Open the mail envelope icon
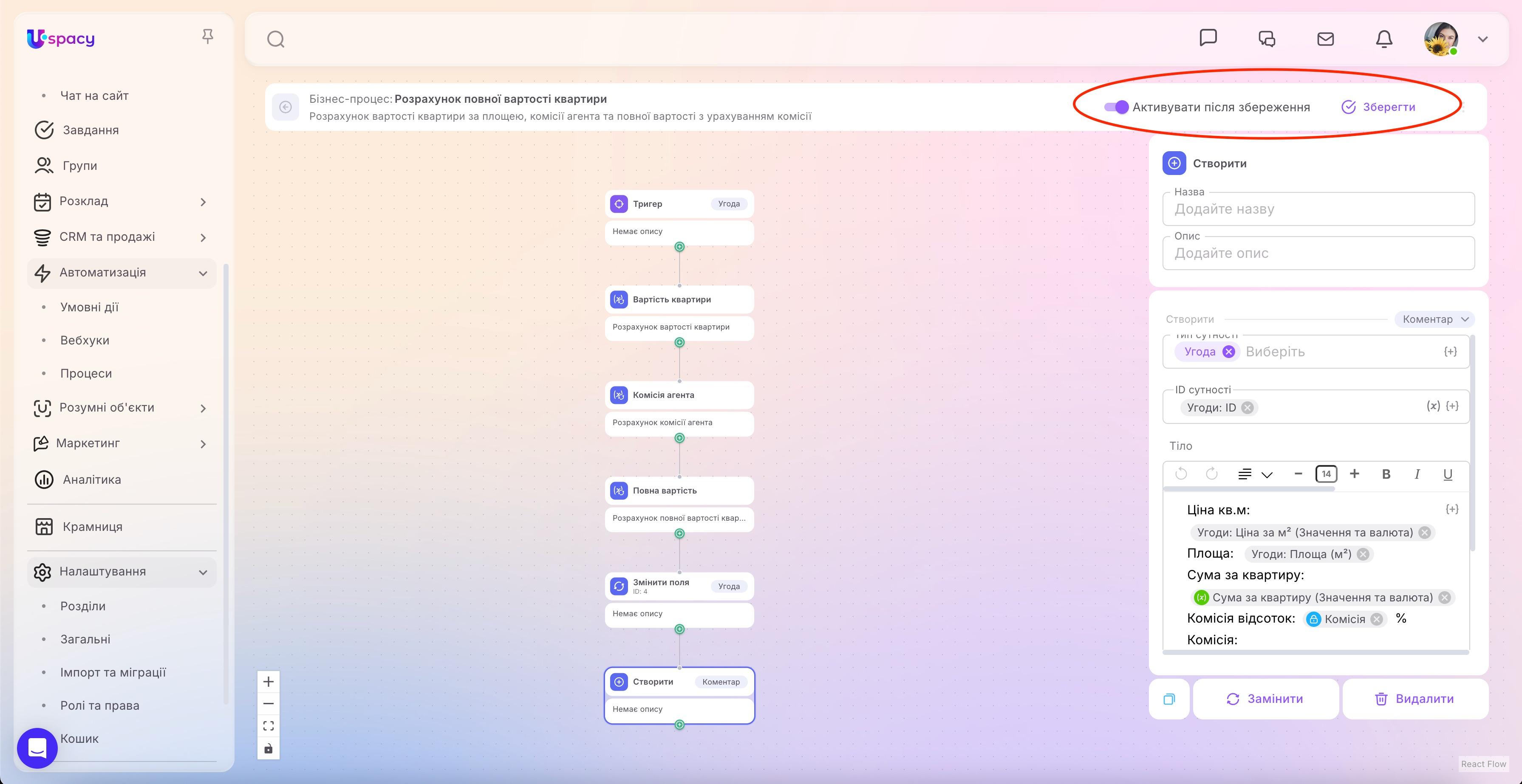The height and width of the screenshot is (784, 1522). point(1325,39)
